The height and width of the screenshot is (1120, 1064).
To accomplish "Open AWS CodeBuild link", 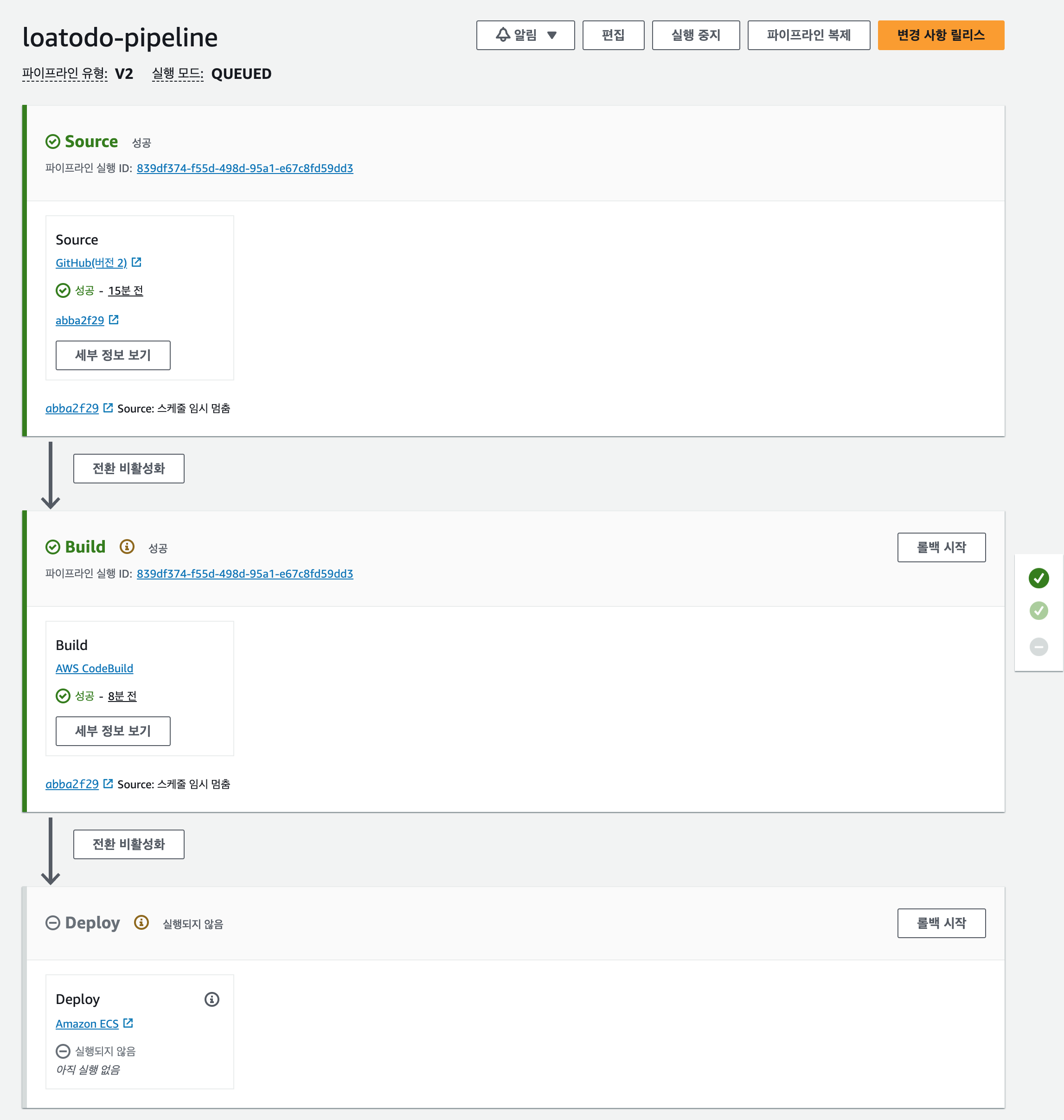I will point(94,669).
